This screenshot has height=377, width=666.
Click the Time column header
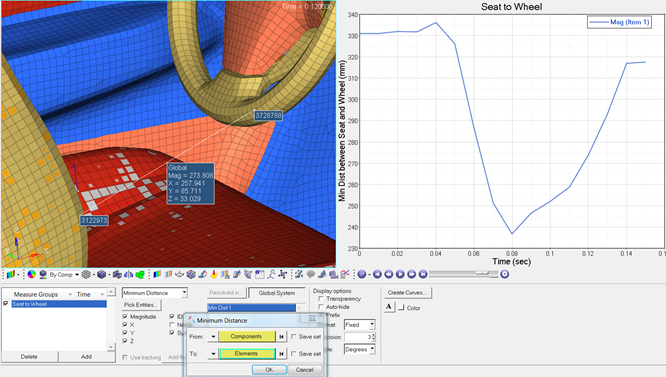click(x=83, y=294)
